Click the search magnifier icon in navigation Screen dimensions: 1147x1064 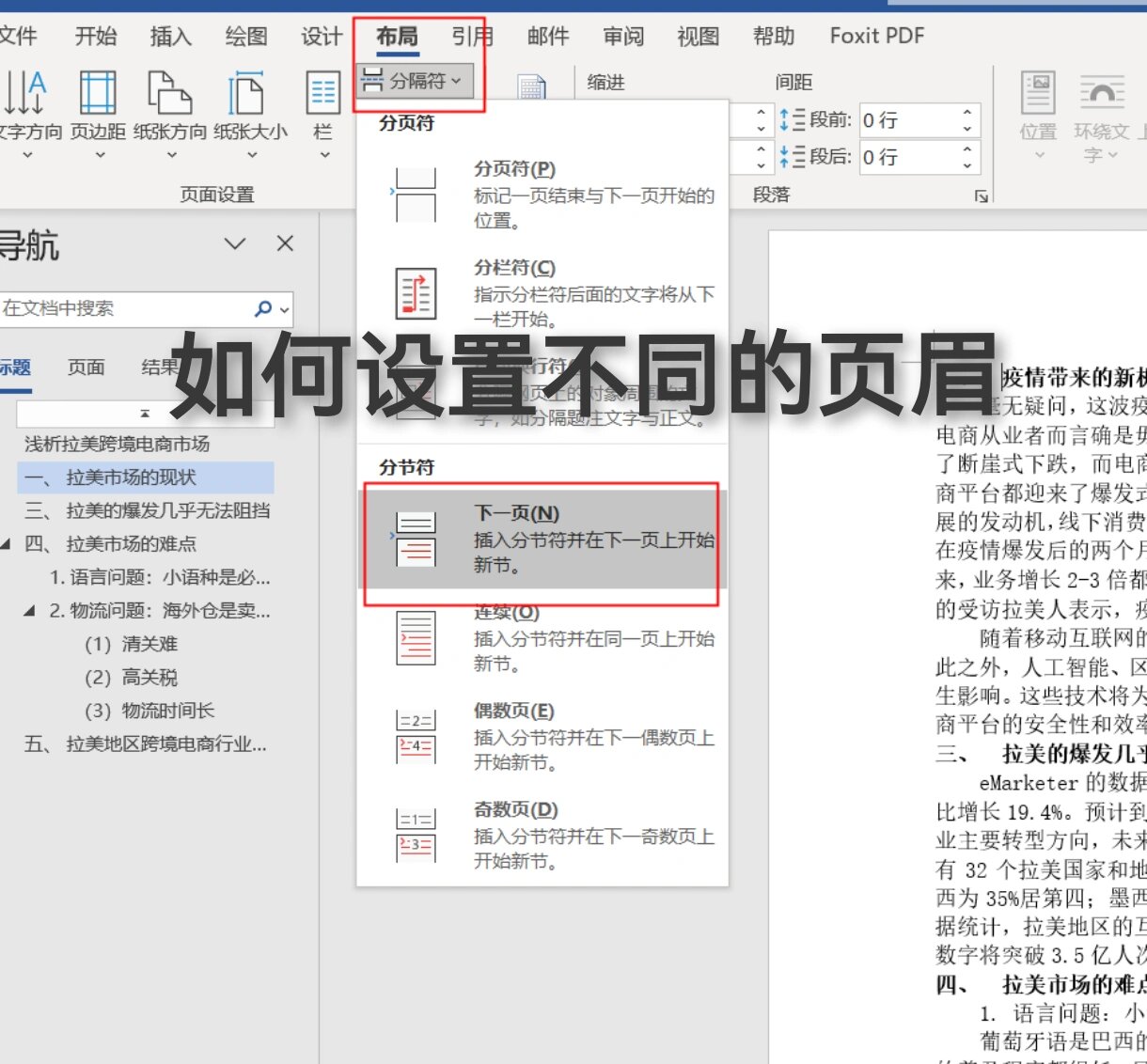click(263, 308)
